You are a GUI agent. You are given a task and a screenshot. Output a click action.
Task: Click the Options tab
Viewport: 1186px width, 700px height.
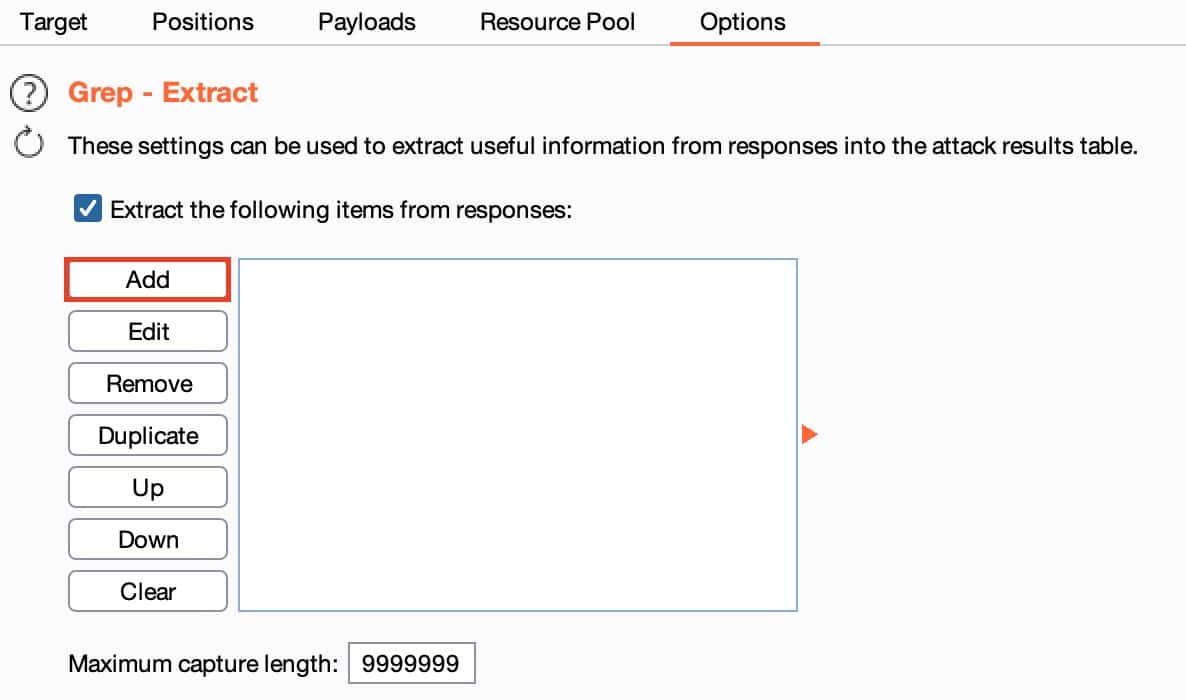coord(743,22)
